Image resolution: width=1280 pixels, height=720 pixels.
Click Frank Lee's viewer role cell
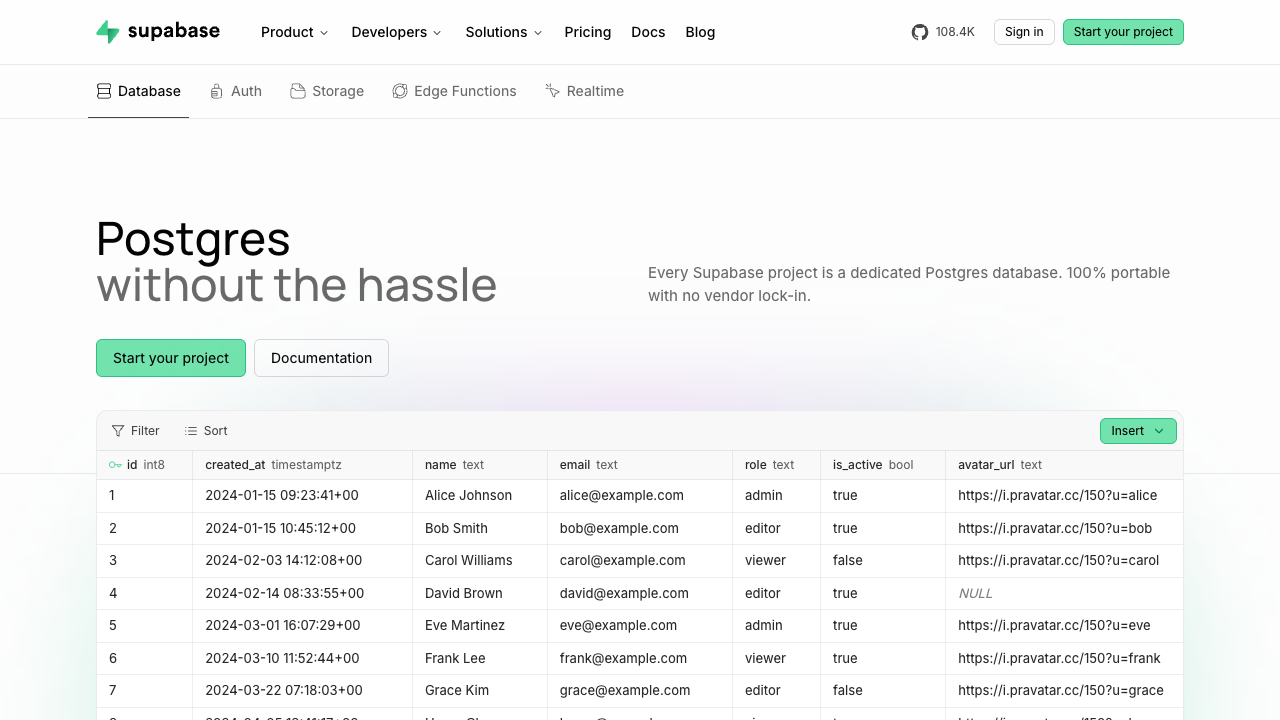[x=777, y=658]
